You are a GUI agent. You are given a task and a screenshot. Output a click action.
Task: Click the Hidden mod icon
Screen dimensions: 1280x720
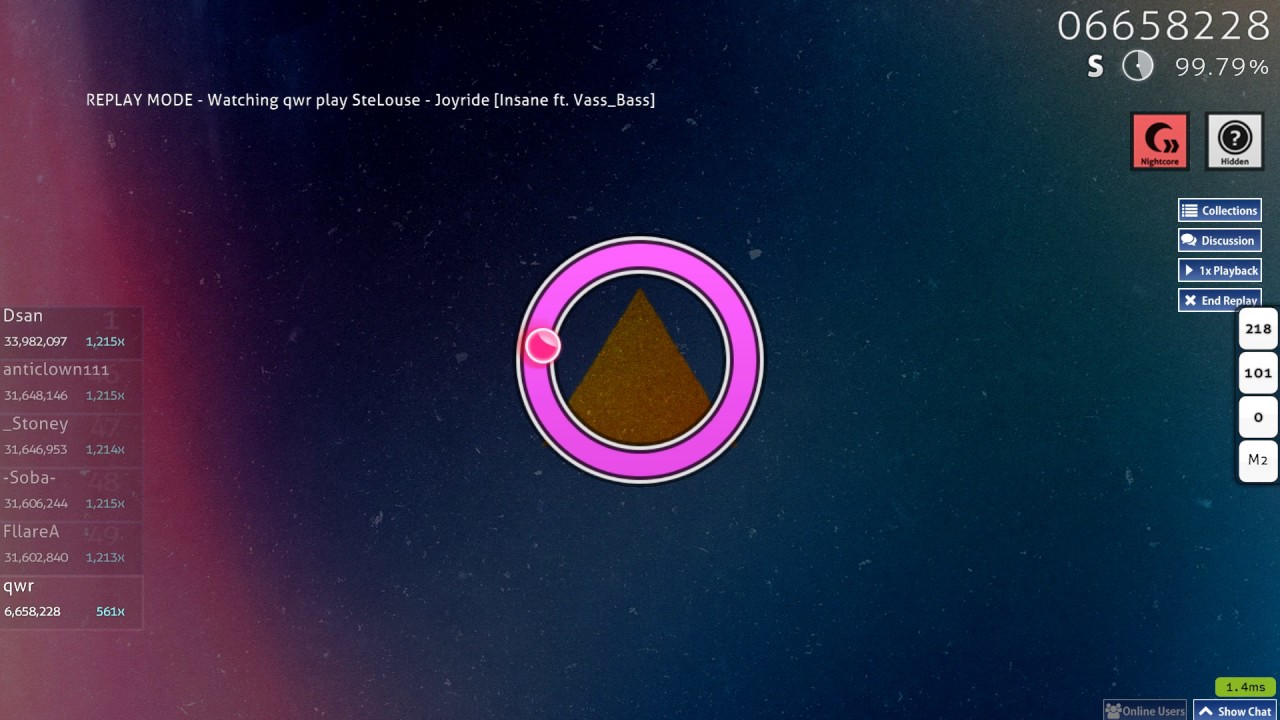pyautogui.click(x=1235, y=140)
